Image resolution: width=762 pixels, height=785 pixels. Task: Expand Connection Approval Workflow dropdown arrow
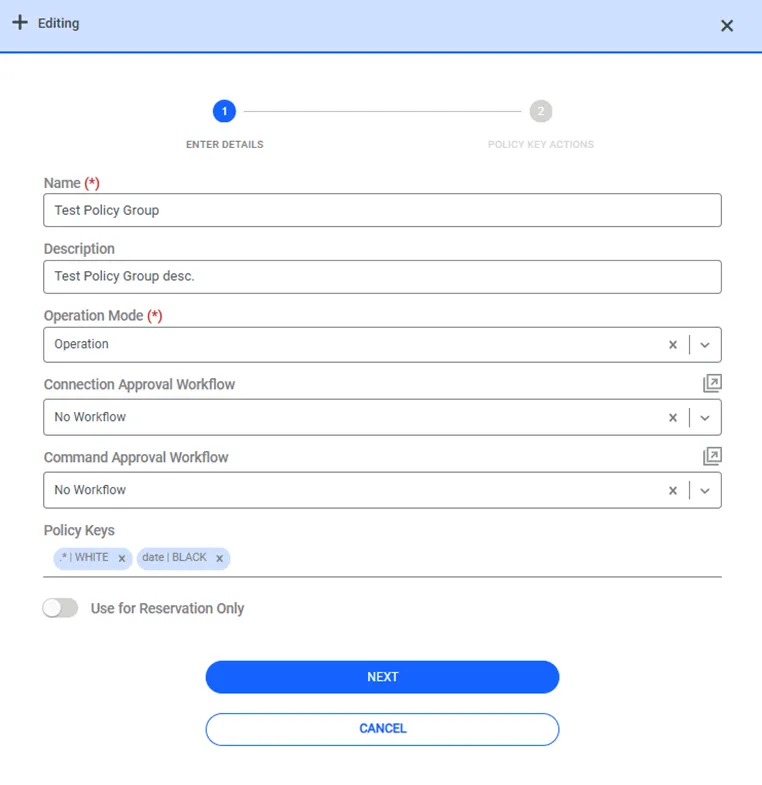tap(705, 418)
